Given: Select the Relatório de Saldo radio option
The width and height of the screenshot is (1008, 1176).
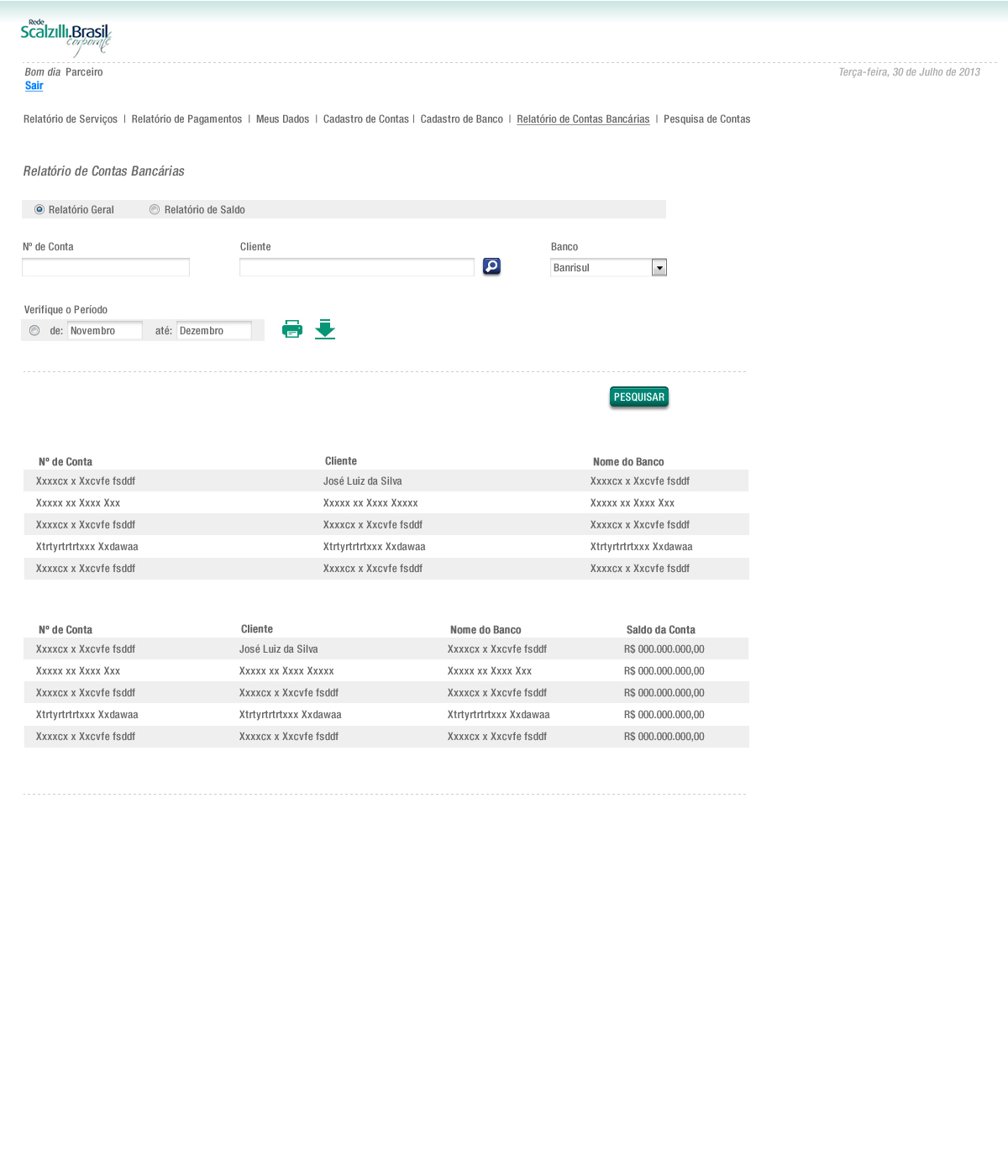Looking at the screenshot, I should click(155, 210).
